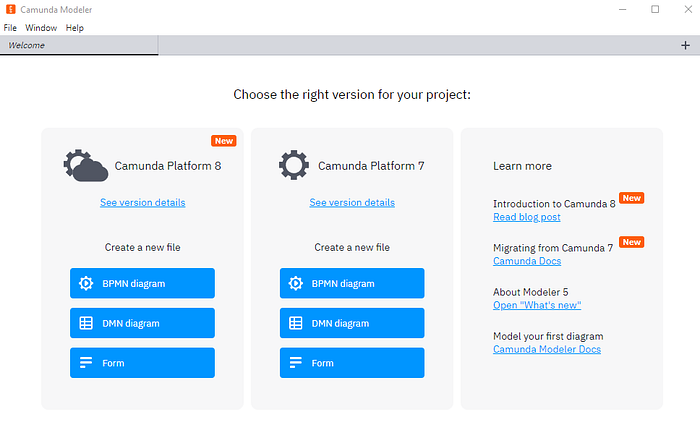Create a Camunda Platform 7 Form
700x424 pixels.
pyautogui.click(x=352, y=363)
